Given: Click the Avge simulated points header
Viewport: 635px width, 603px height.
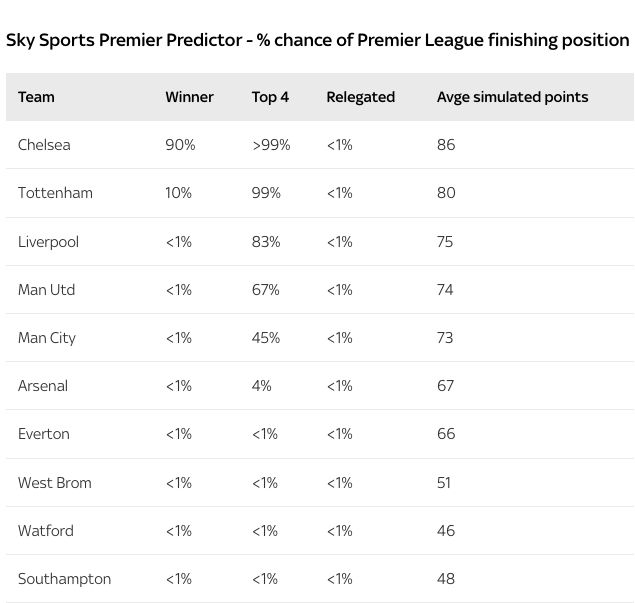Looking at the screenshot, I should pos(512,97).
